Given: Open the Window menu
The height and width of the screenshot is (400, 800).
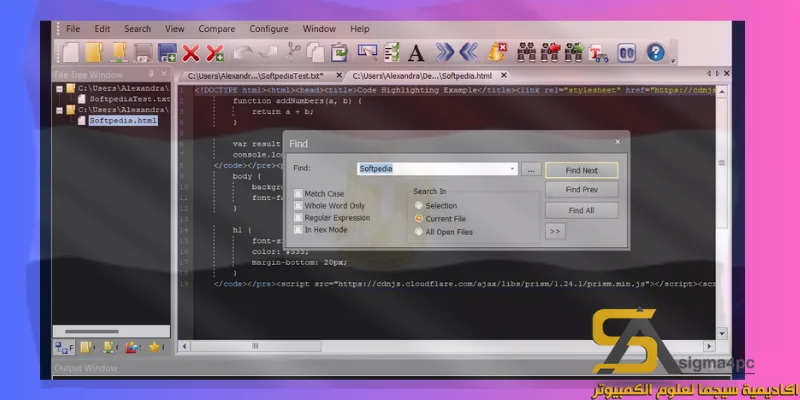Looking at the screenshot, I should [319, 29].
